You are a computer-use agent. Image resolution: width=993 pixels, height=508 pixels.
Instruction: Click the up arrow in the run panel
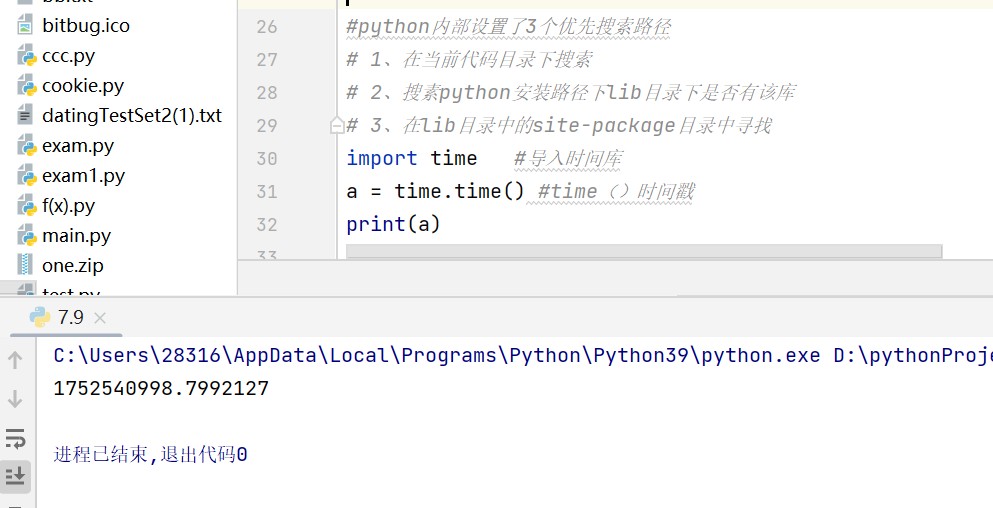point(15,361)
